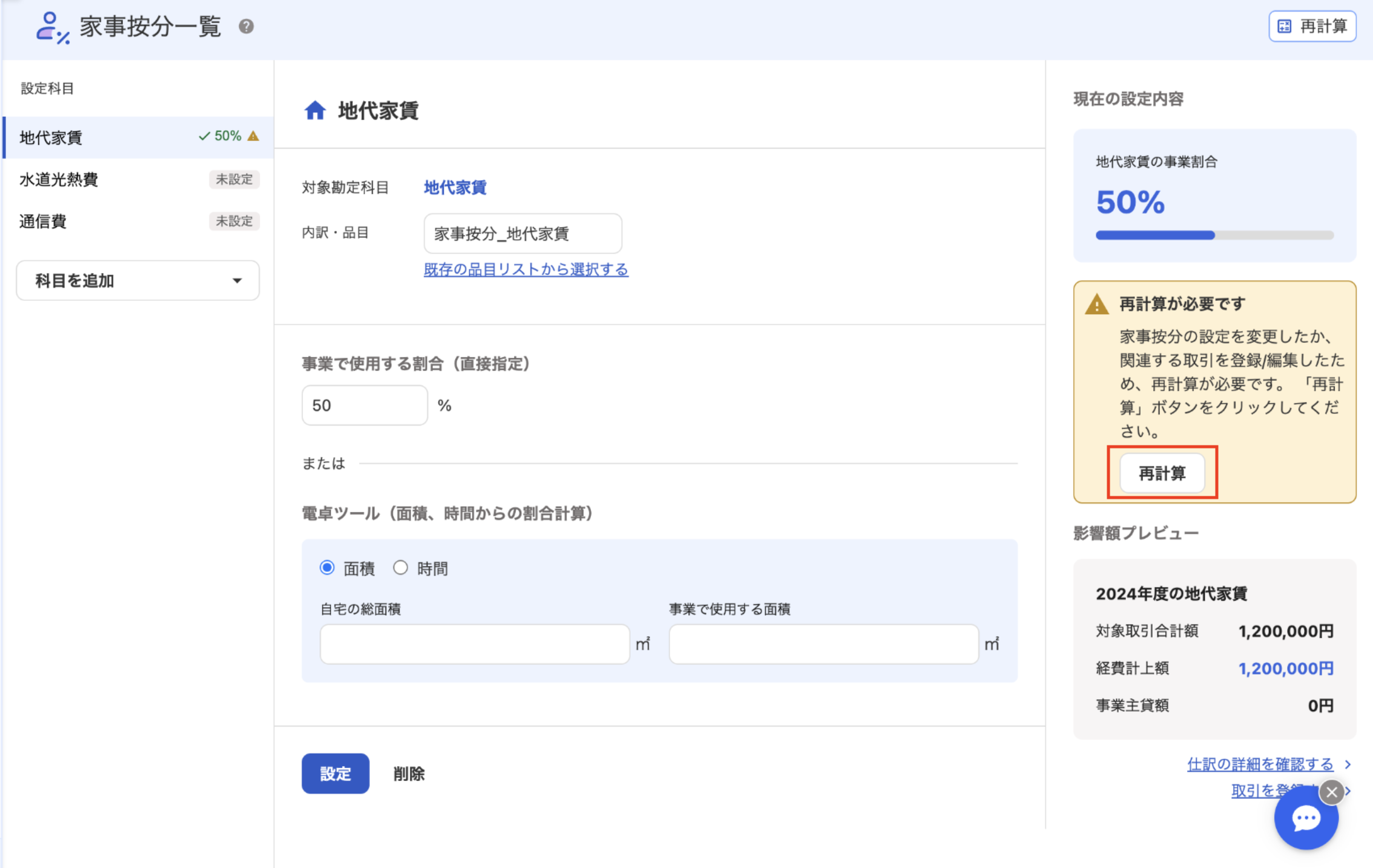Click the large 50% figure in 現在の設定内容
The width and height of the screenshot is (1373, 868).
tap(1130, 202)
